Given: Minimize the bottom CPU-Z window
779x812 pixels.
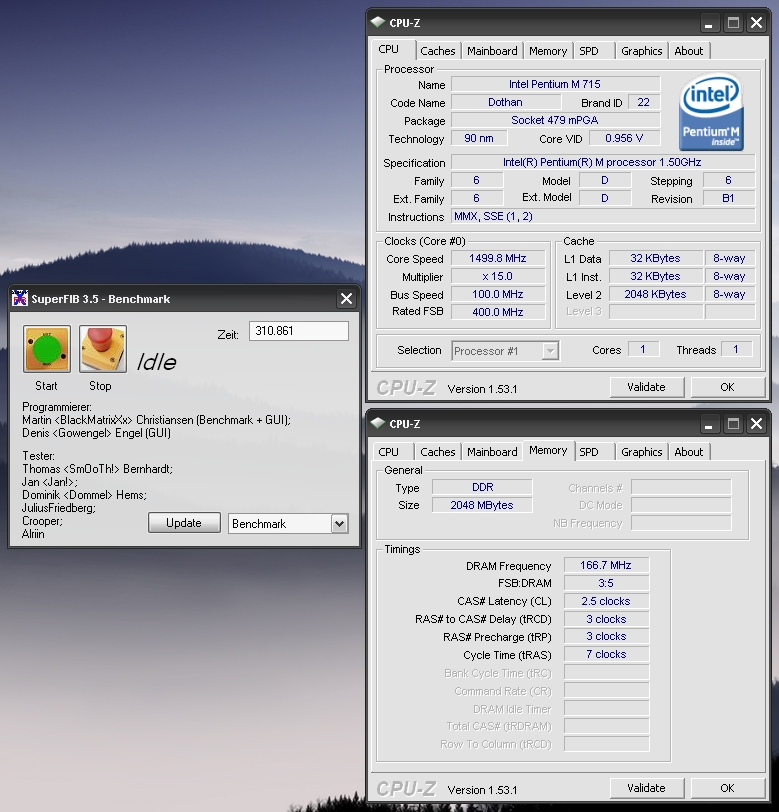Looking at the screenshot, I should pos(709,424).
